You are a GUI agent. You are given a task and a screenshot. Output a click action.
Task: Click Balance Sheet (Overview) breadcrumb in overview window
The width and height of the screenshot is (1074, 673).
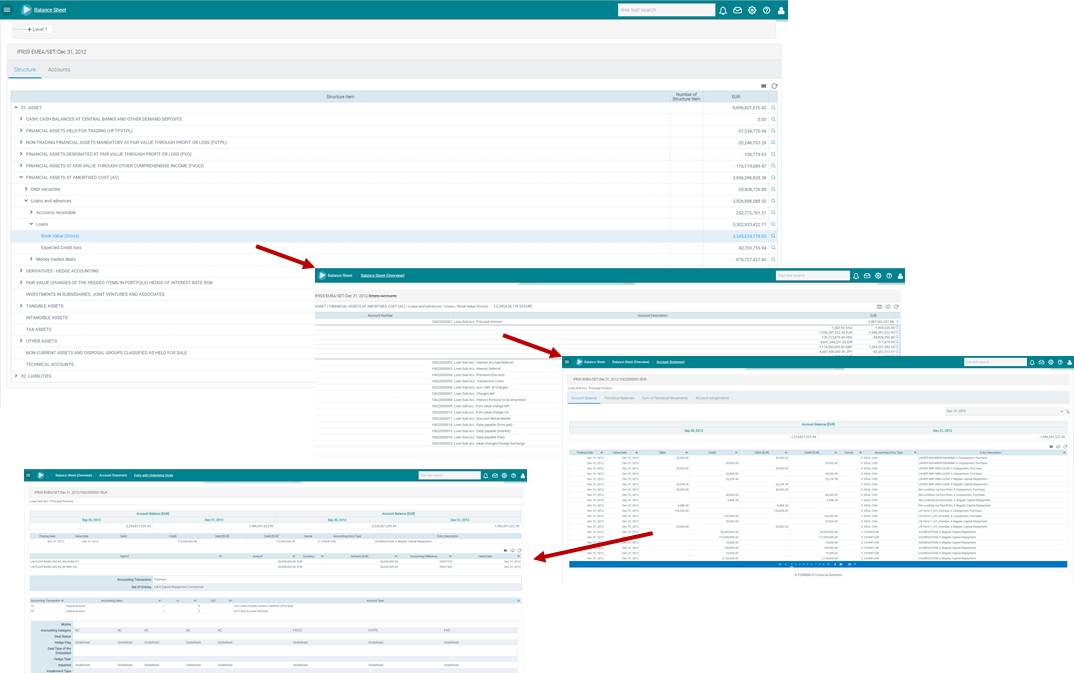pos(383,276)
